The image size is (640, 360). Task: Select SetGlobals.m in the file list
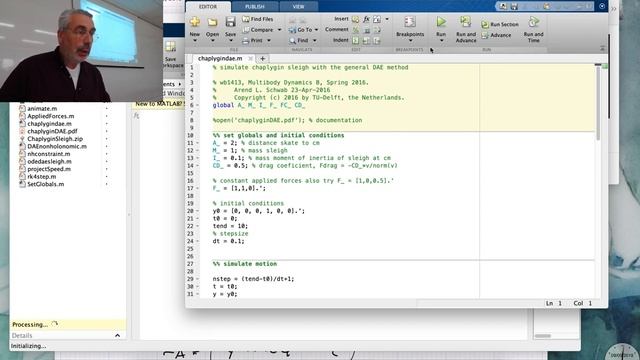pos(46,184)
